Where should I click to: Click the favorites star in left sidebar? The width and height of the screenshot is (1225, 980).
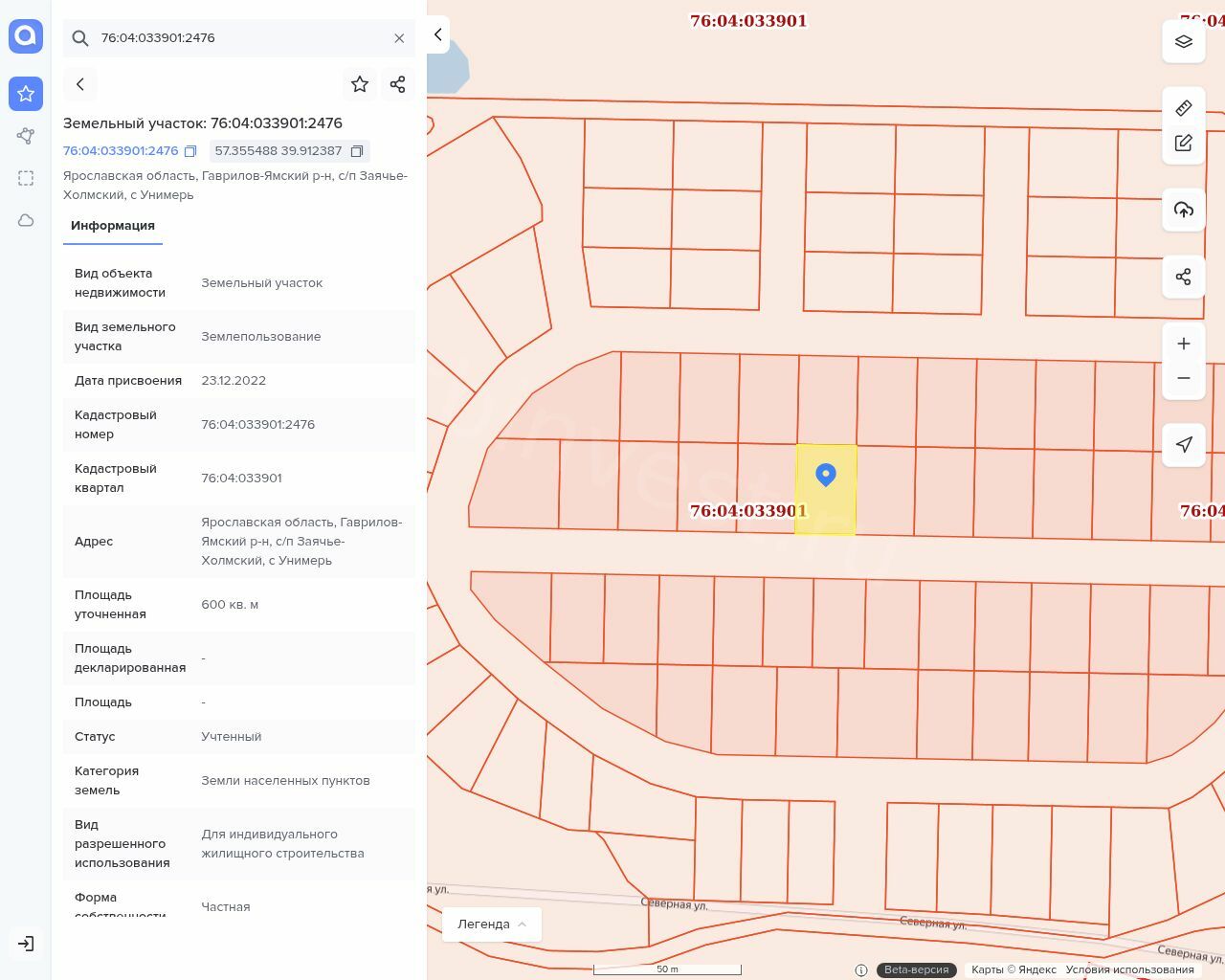tap(26, 94)
